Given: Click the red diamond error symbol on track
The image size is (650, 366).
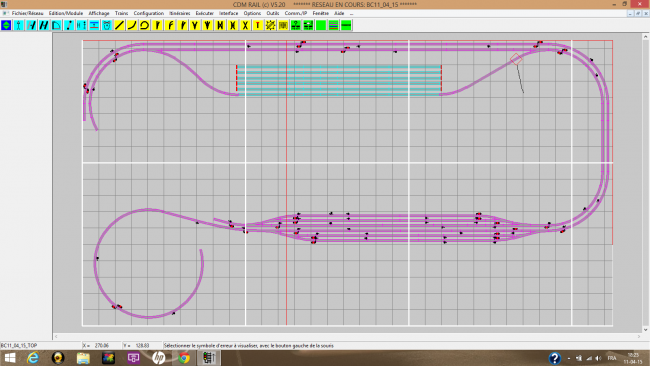Looking at the screenshot, I should [516, 59].
